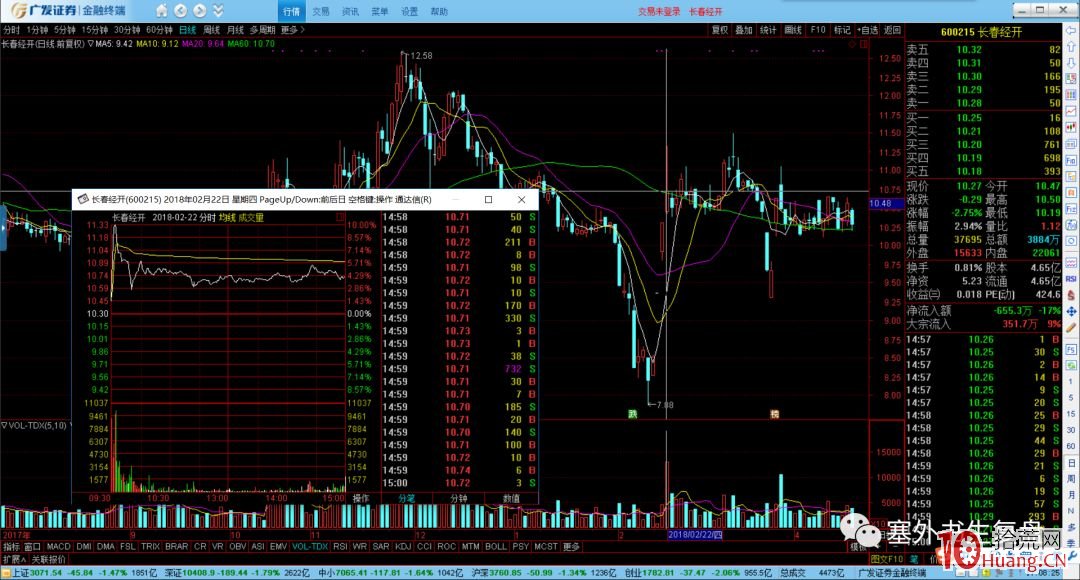Click up-arrow icon in right sidebar
1080x580 pixels.
(1071, 46)
